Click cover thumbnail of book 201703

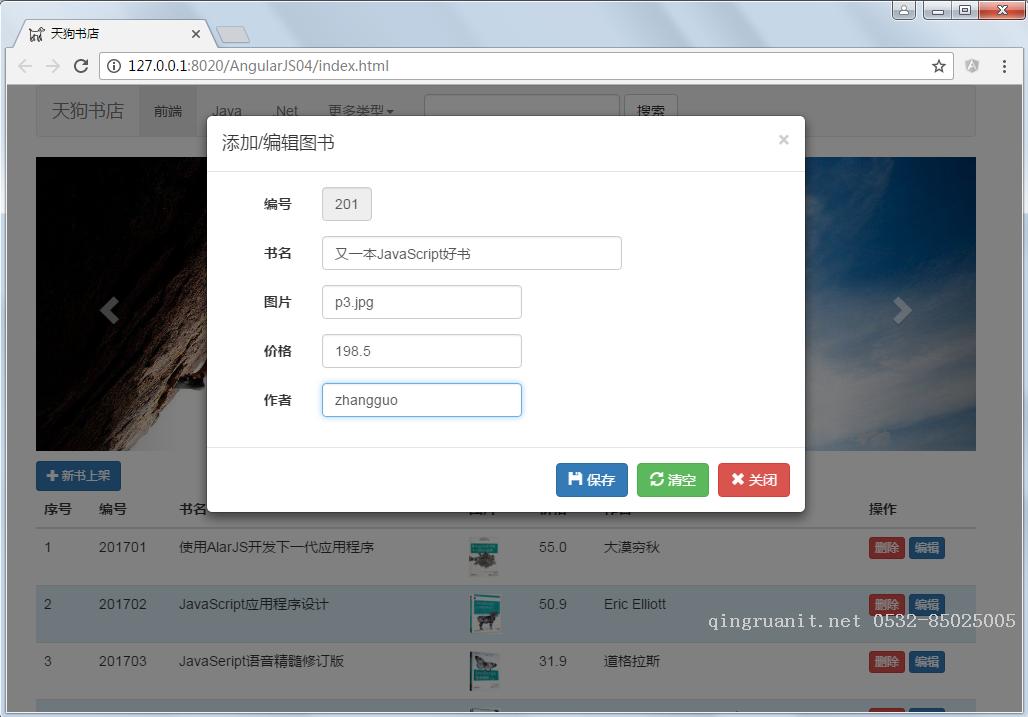tap(484, 670)
